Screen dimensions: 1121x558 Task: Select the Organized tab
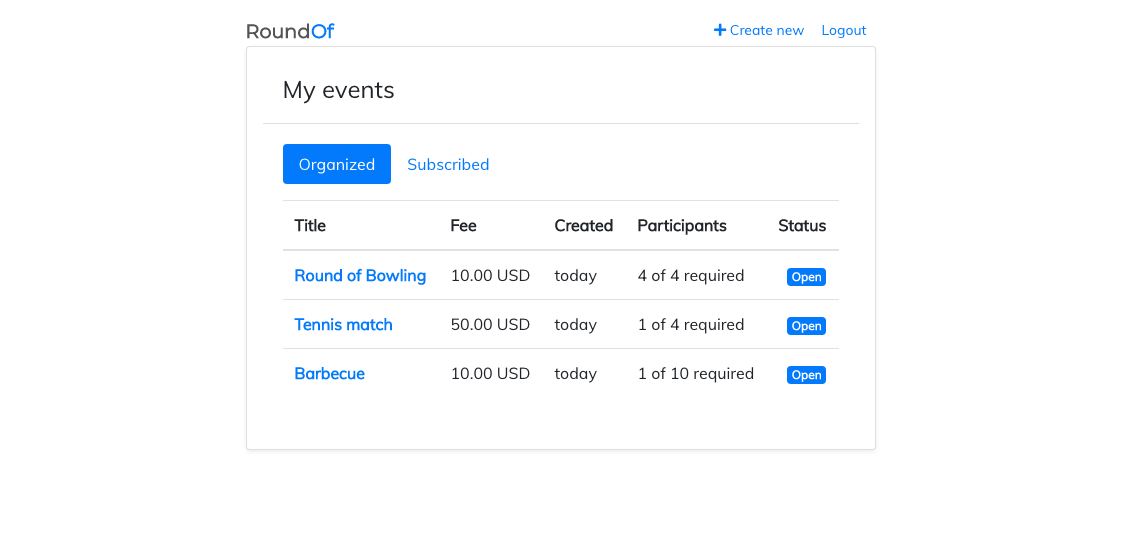pos(337,164)
